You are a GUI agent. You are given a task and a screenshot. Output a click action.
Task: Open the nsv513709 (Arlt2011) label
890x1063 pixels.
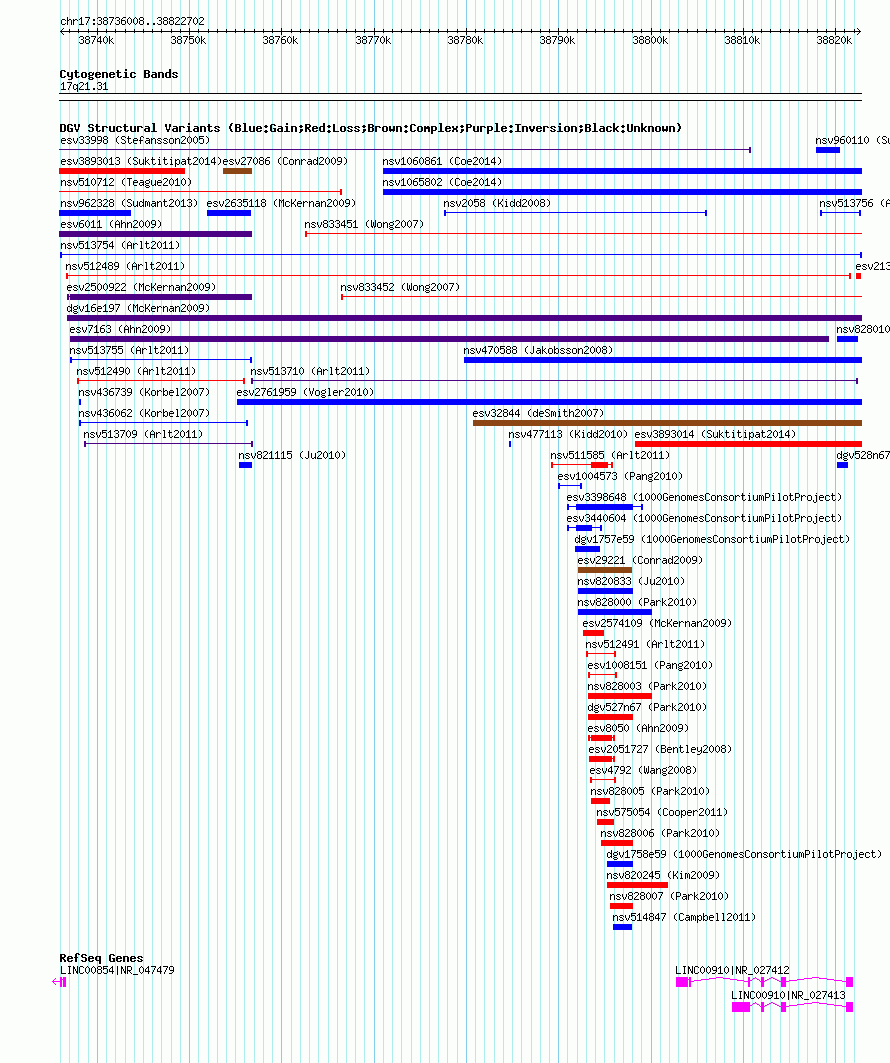143,435
